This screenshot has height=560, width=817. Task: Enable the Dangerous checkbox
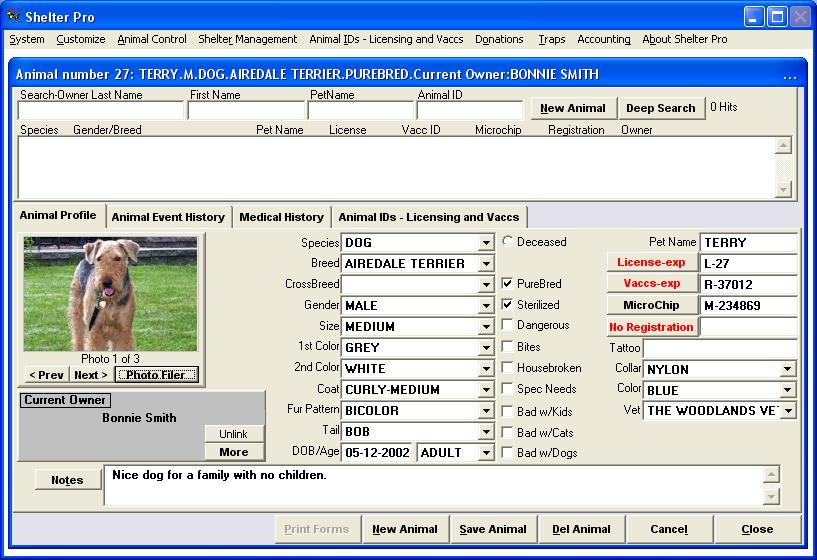click(507, 325)
